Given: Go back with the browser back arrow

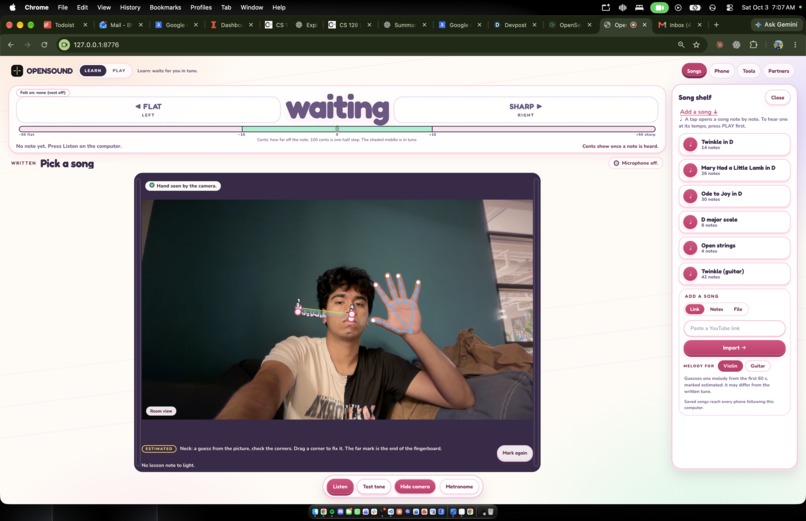Looking at the screenshot, I should (x=11, y=45).
